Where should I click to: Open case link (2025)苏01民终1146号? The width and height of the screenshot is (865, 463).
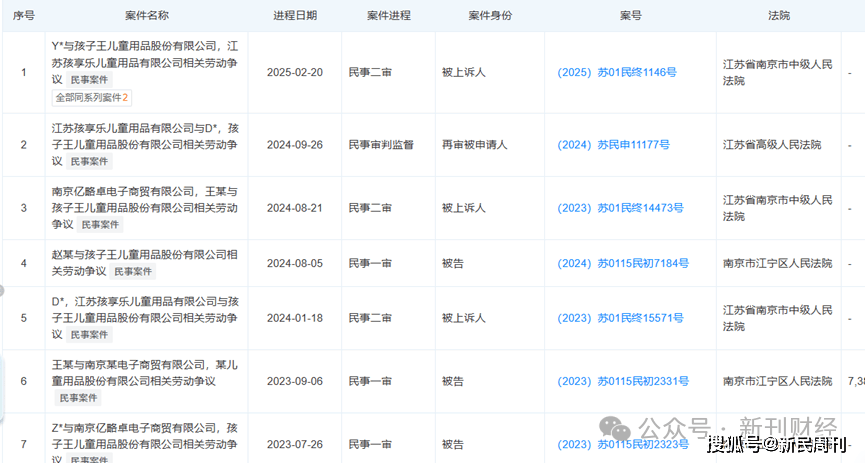click(630, 72)
